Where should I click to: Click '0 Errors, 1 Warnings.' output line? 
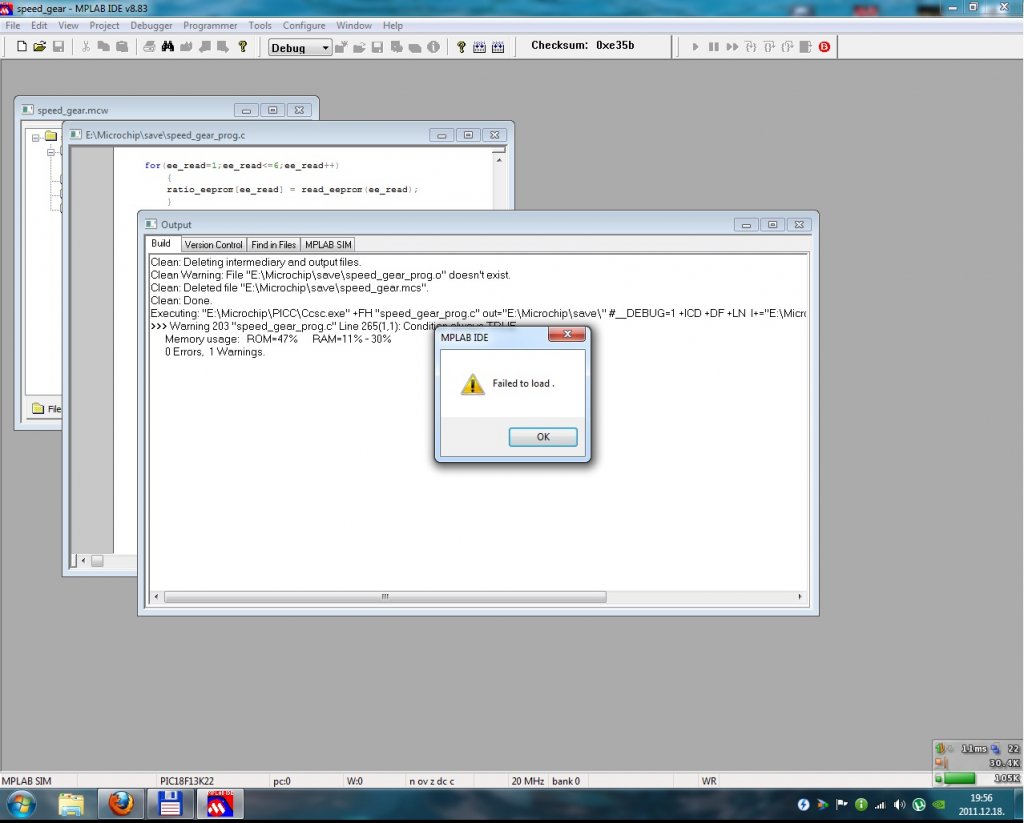(x=215, y=352)
